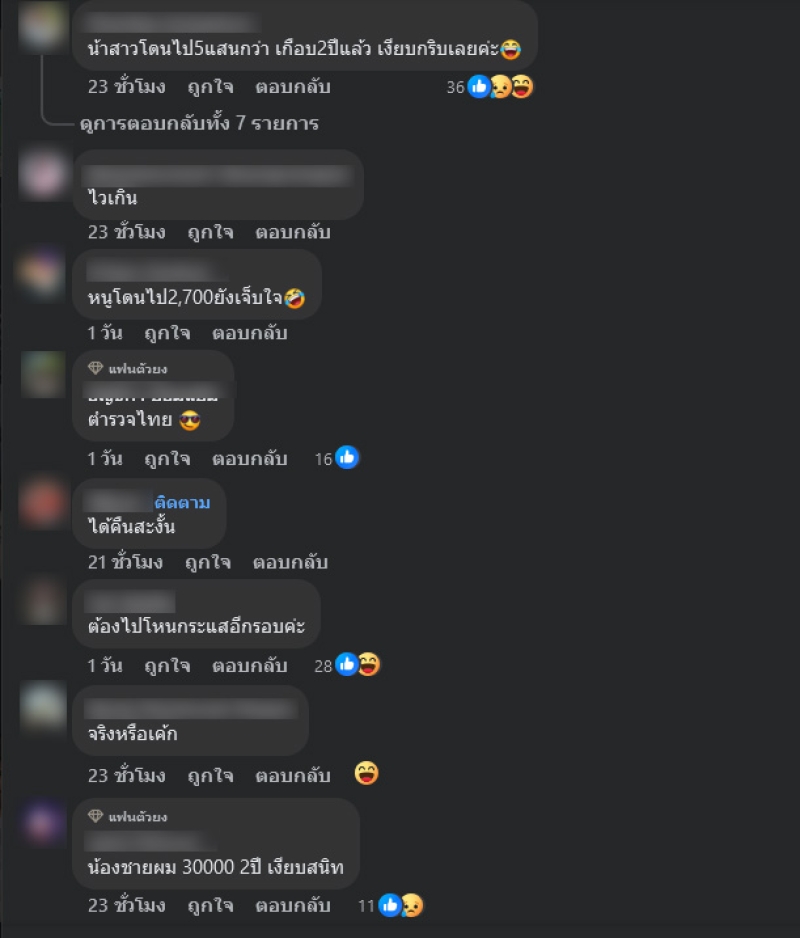Open profile picture of first commenter
800x938 pixels.
(42, 25)
